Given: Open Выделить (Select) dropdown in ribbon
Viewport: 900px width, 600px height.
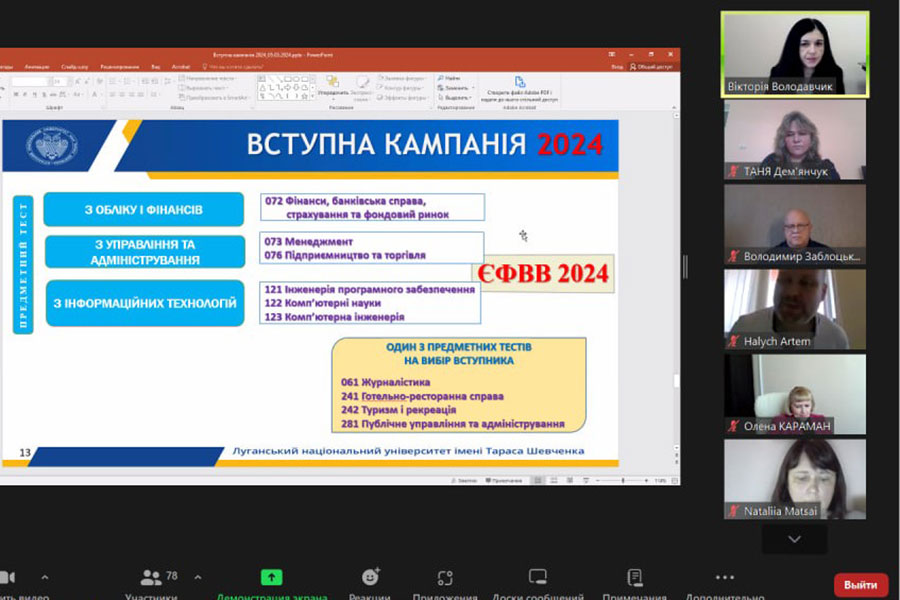Looking at the screenshot, I should [455, 98].
